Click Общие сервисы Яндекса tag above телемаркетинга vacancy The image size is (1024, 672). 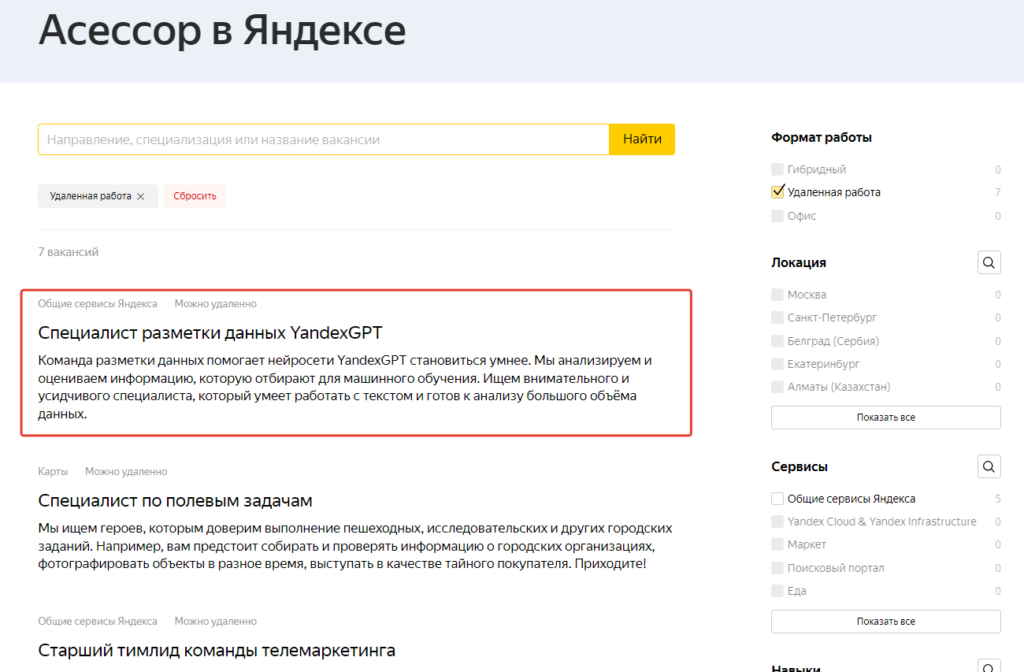[97, 621]
